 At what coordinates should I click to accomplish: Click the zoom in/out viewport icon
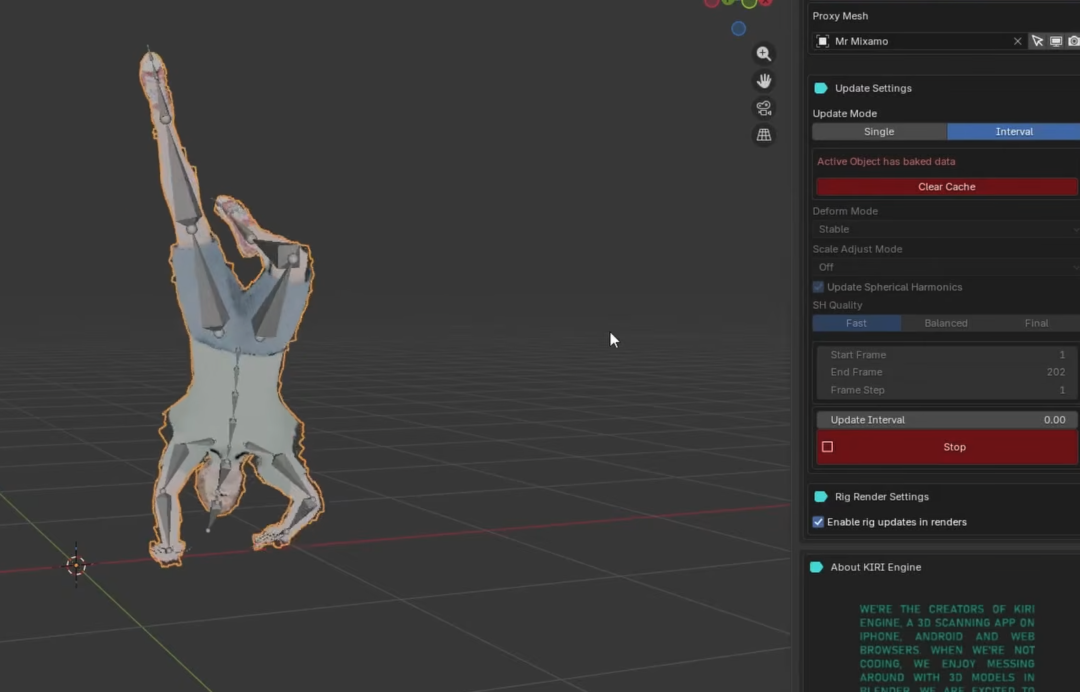click(x=763, y=54)
